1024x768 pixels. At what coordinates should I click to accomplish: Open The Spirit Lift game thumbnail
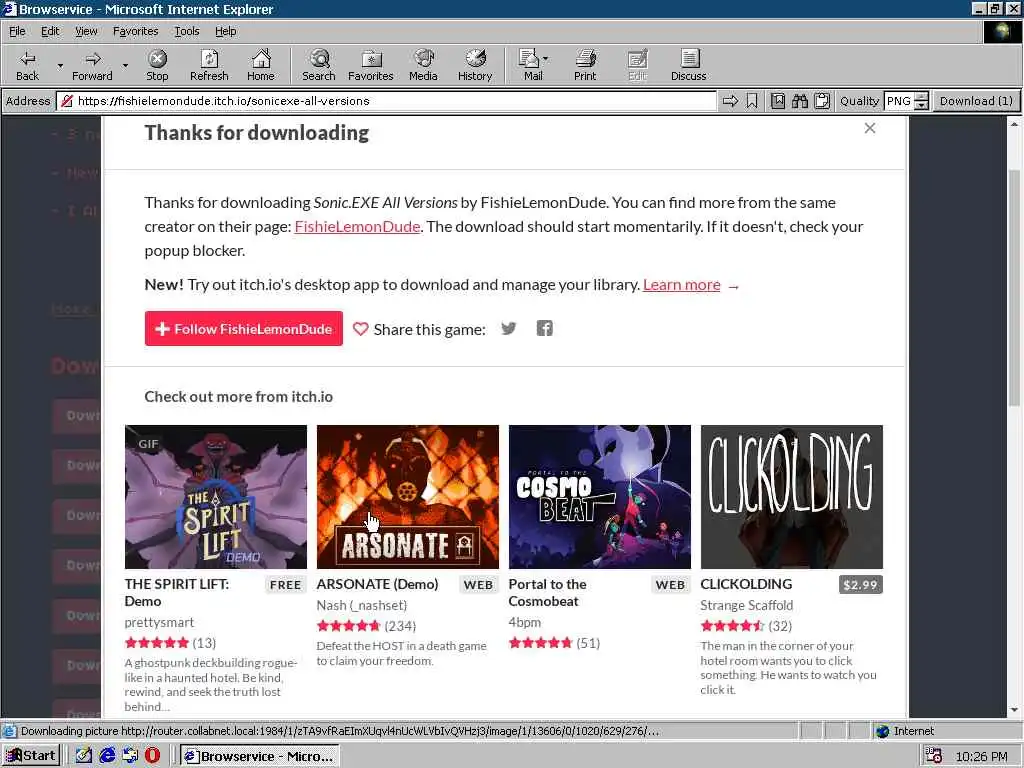click(216, 497)
